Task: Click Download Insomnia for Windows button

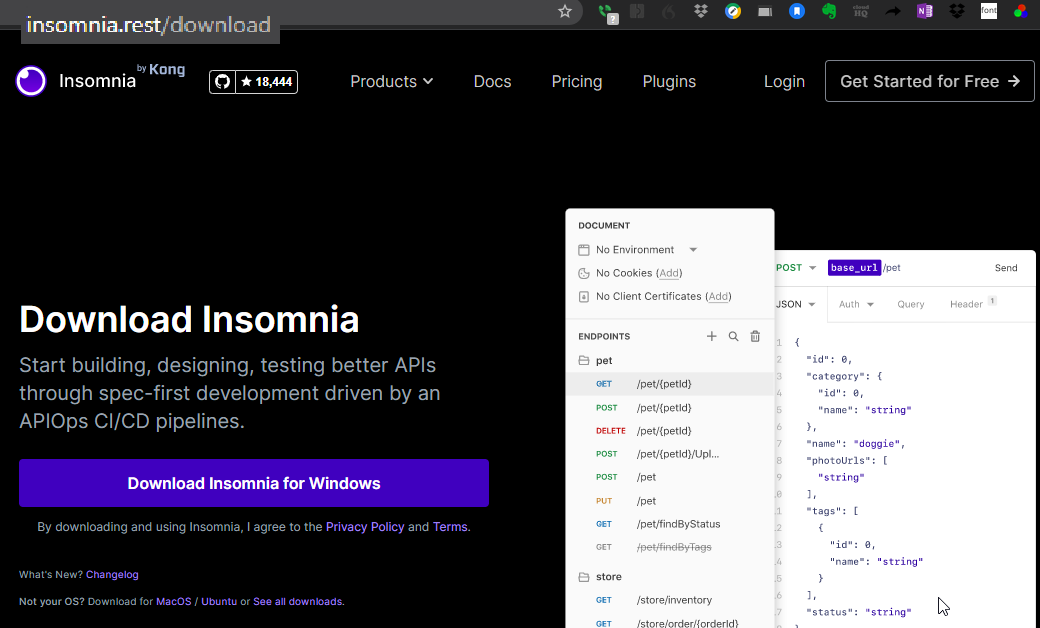Action: coord(254,483)
